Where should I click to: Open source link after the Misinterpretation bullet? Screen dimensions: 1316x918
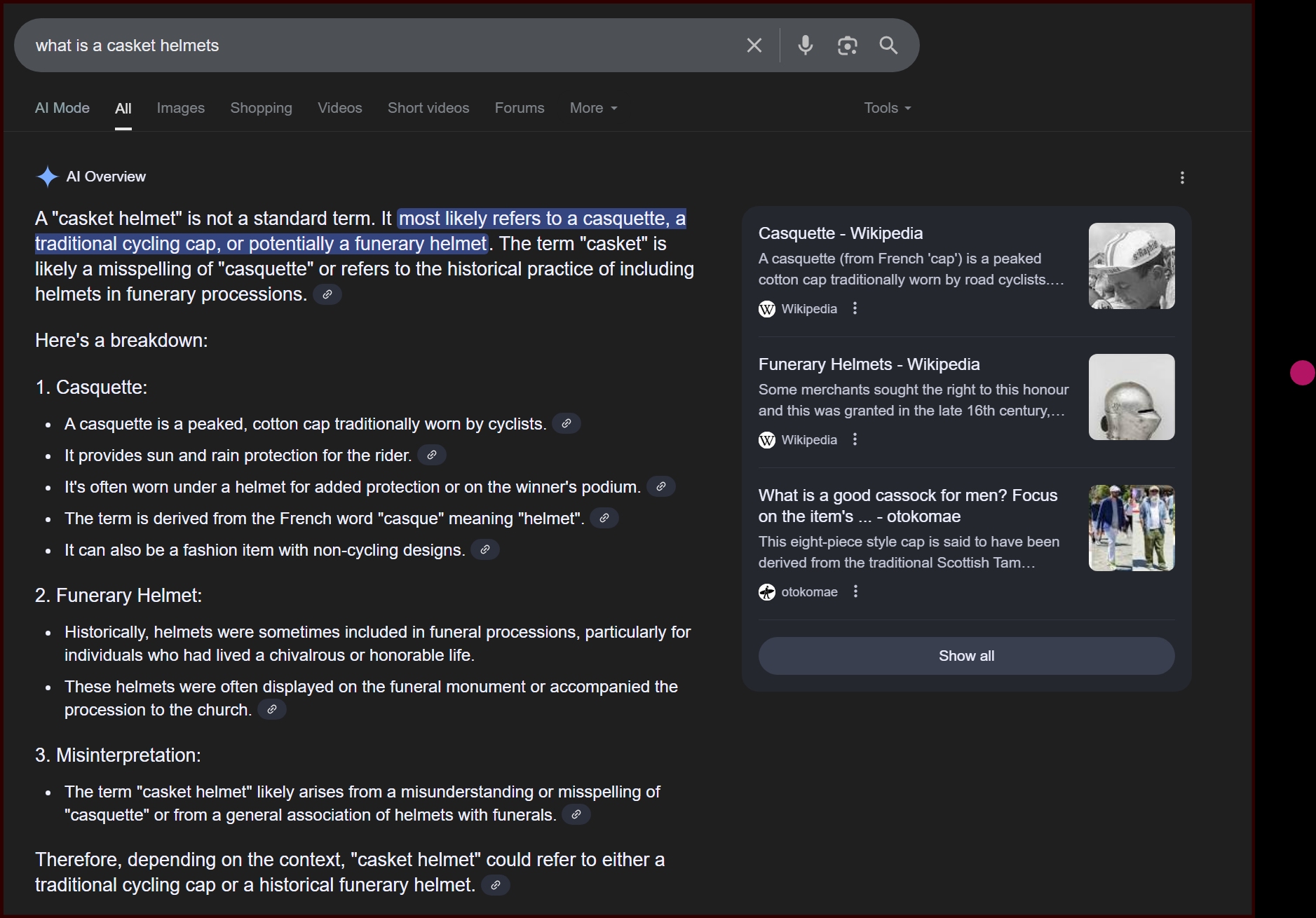point(576,815)
